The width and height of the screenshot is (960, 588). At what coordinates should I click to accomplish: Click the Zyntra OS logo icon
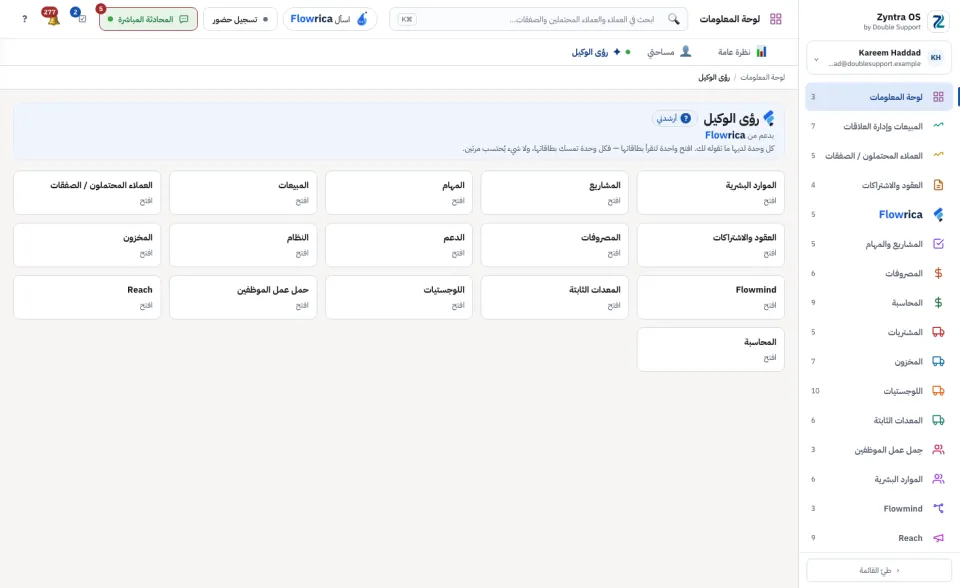(938, 21)
